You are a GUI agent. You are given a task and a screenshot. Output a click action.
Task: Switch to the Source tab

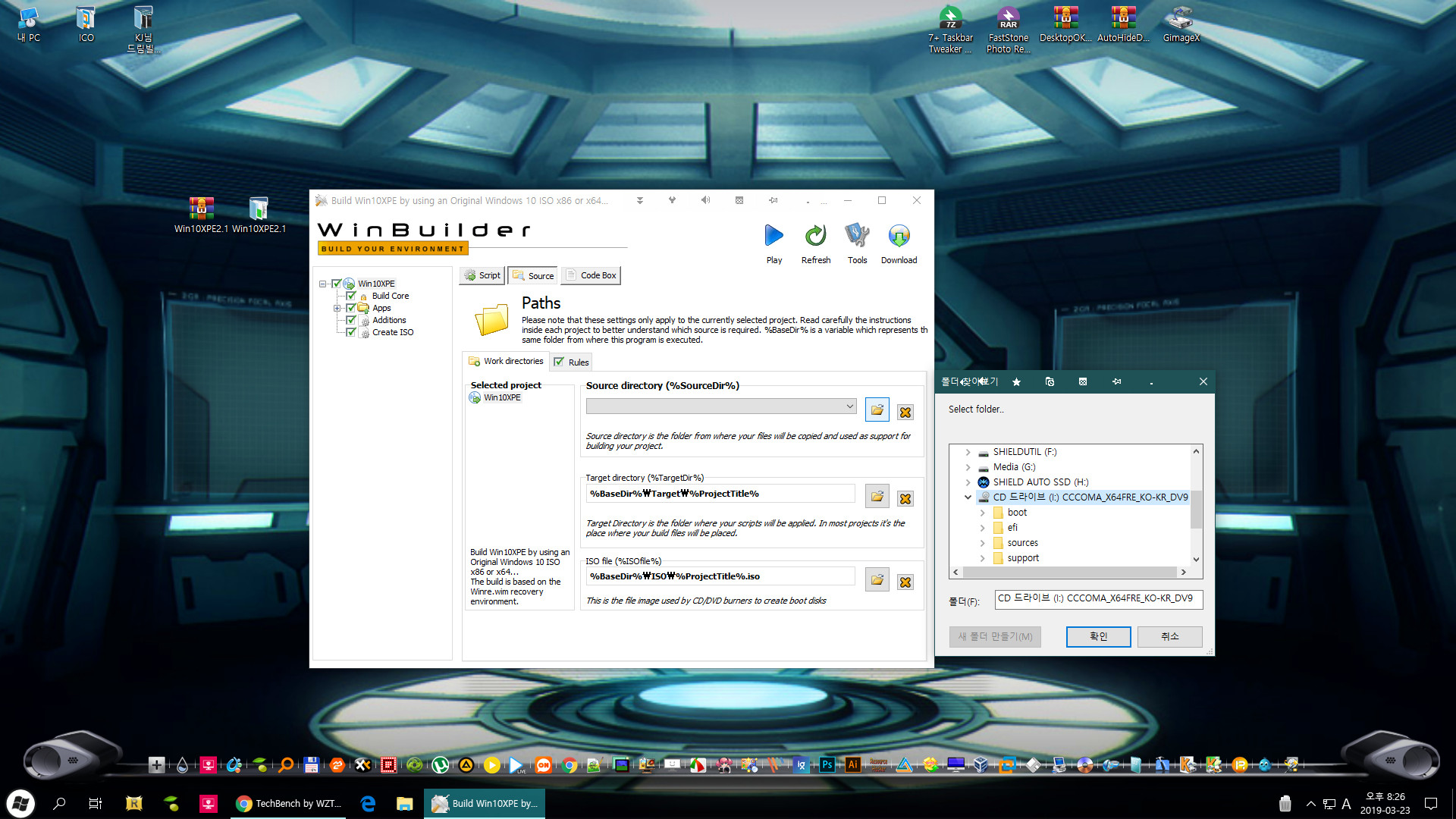pyautogui.click(x=533, y=275)
